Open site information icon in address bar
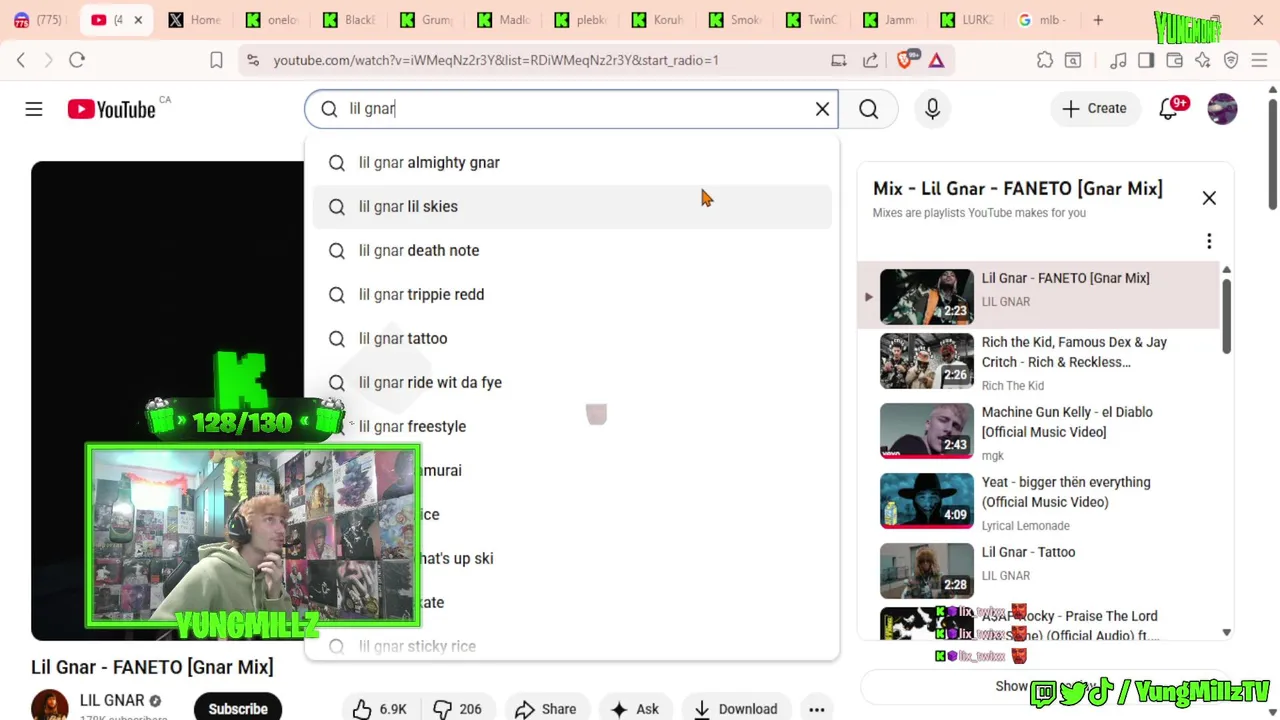The image size is (1280, 720). [x=253, y=60]
